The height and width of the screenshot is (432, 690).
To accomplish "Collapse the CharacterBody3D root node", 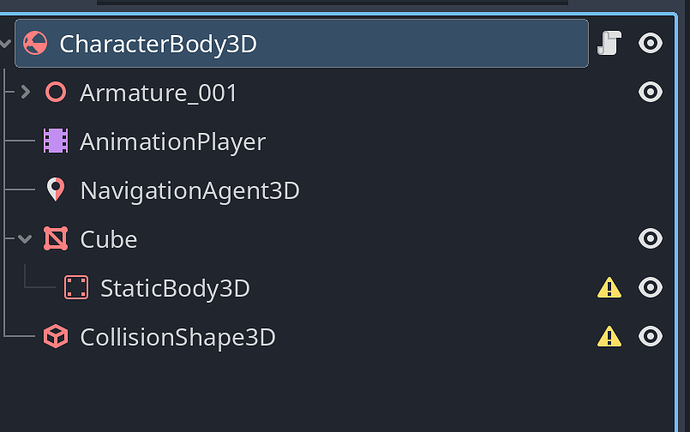I will tap(5, 43).
